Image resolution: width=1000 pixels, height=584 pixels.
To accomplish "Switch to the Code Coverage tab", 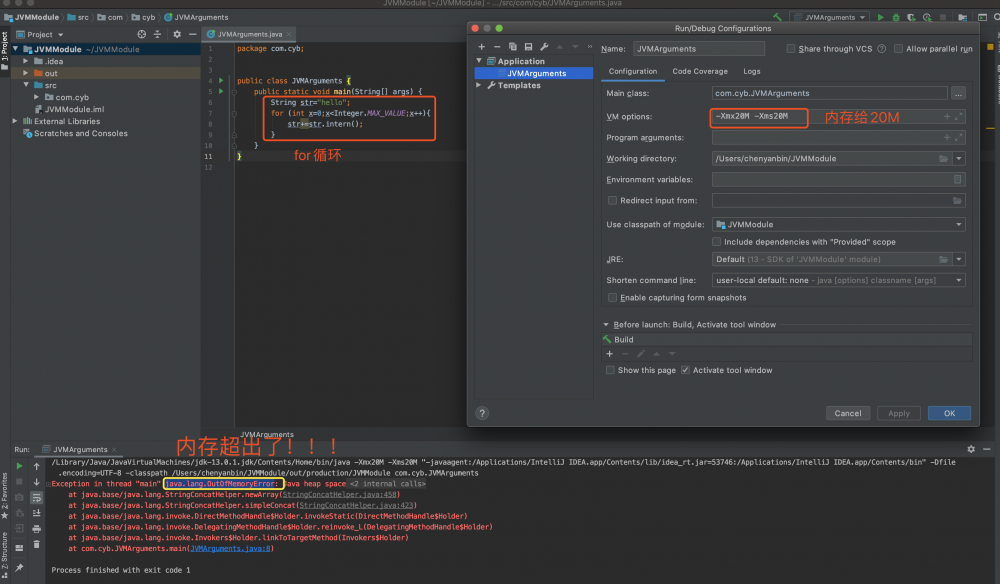I will tap(700, 72).
